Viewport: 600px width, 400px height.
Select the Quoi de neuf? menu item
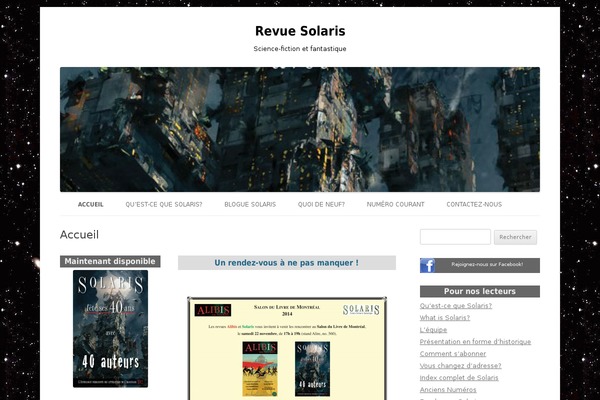point(321,204)
